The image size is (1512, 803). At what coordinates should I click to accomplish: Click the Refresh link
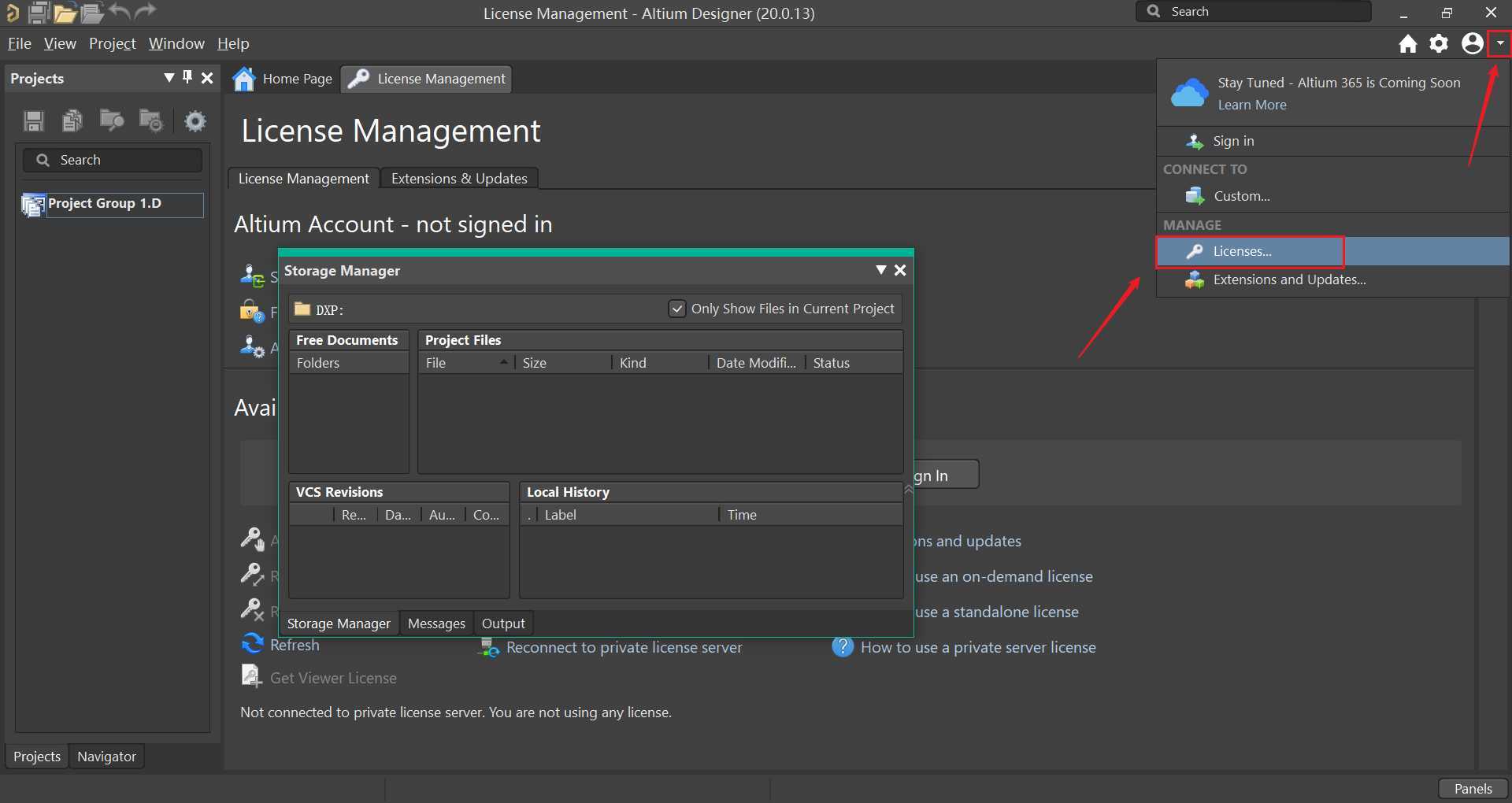click(295, 645)
